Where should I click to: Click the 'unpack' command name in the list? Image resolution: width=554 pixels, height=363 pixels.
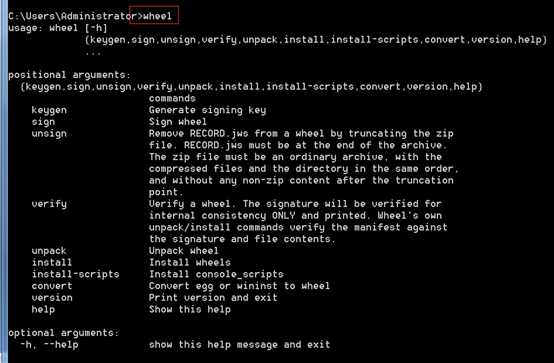pos(49,251)
